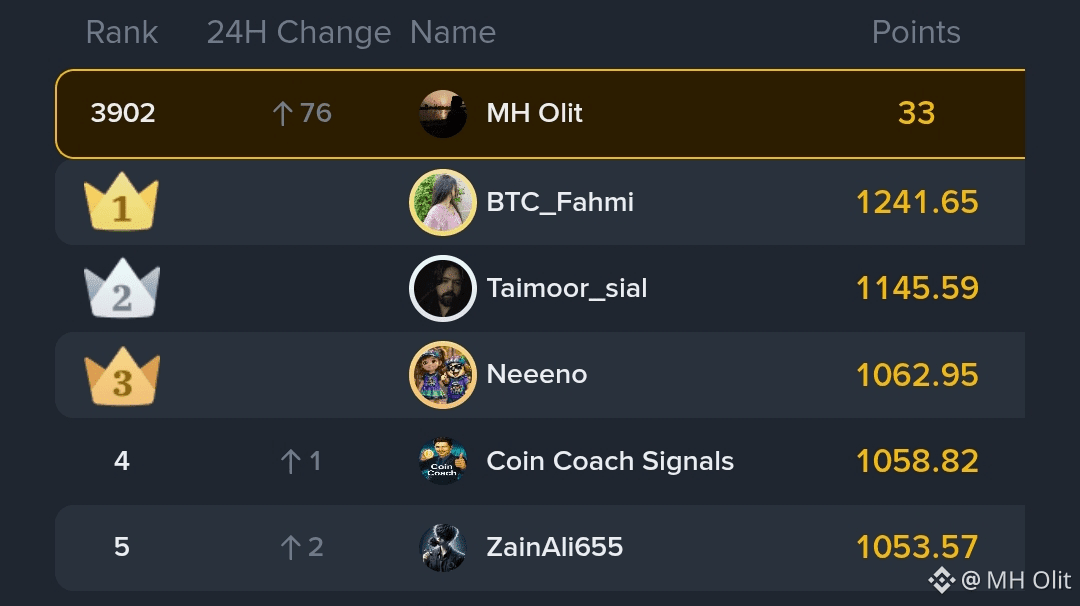
Task: Click the Binance logo watermark icon
Action: (x=942, y=581)
